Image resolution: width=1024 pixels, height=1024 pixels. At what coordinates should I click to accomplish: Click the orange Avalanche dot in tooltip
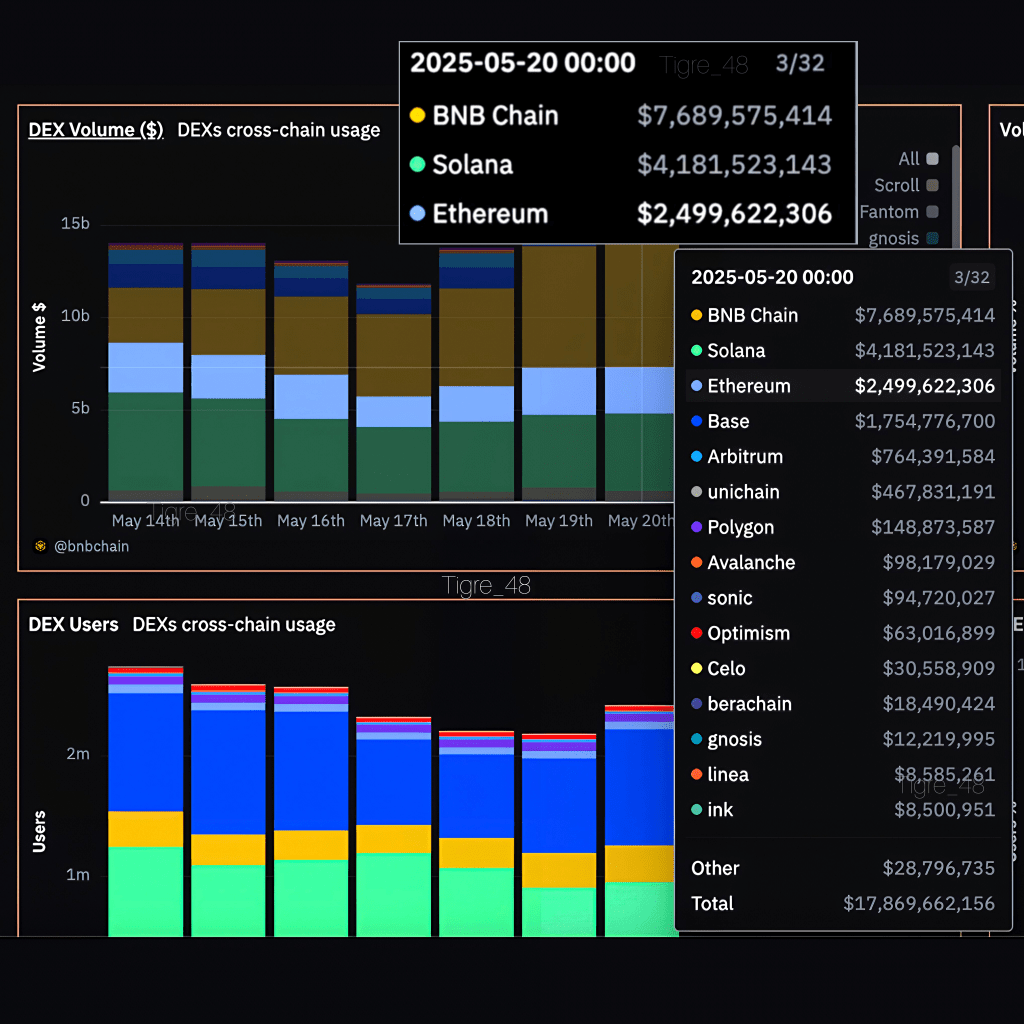tap(696, 563)
